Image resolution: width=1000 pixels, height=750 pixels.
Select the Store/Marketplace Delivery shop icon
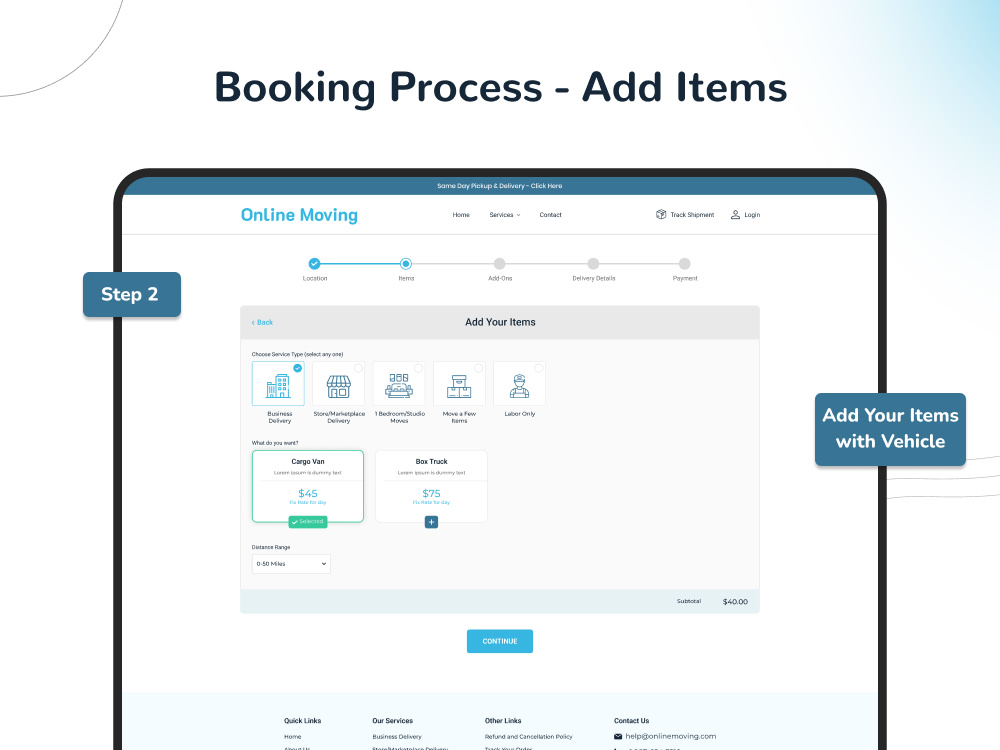pos(339,386)
